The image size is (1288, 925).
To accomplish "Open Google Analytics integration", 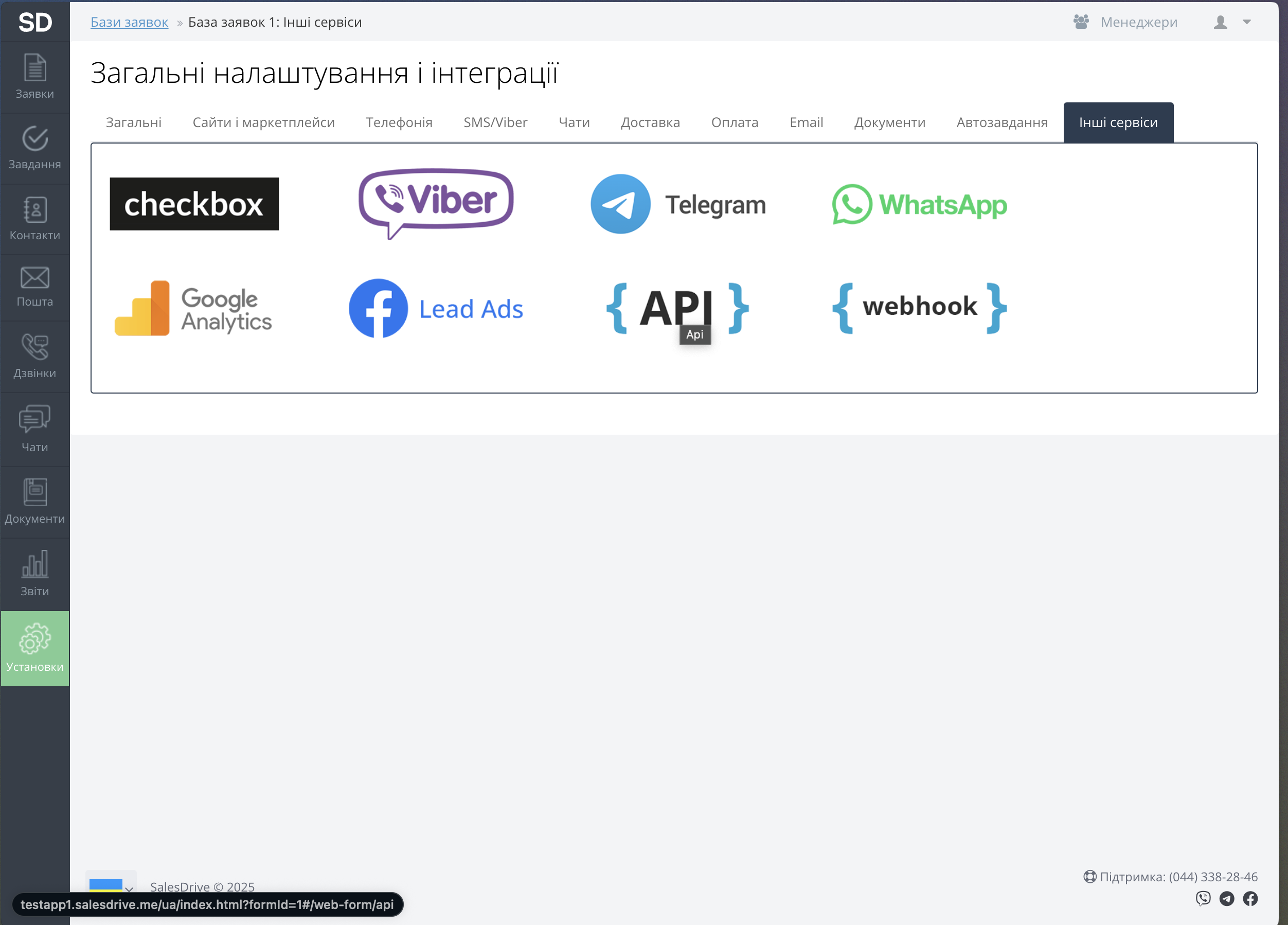I will click(x=193, y=309).
